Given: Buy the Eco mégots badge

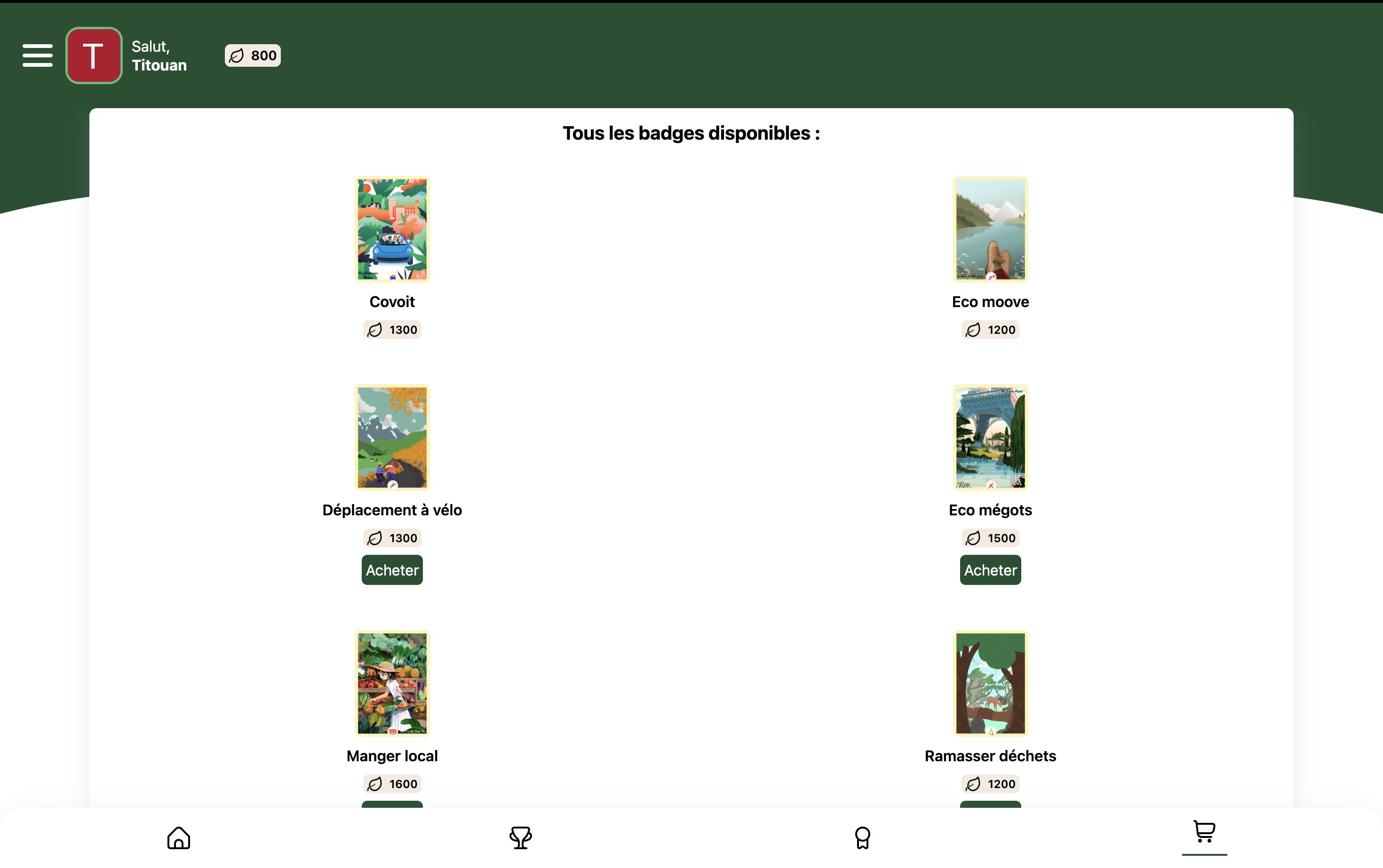Looking at the screenshot, I should [990, 570].
